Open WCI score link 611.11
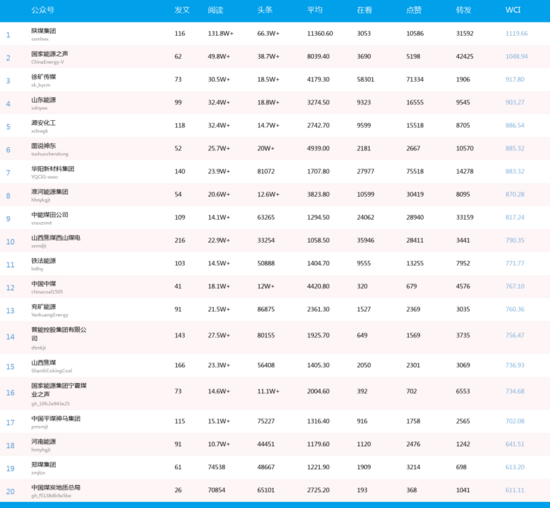Screen dimensions: 550x508 pos(515,490)
